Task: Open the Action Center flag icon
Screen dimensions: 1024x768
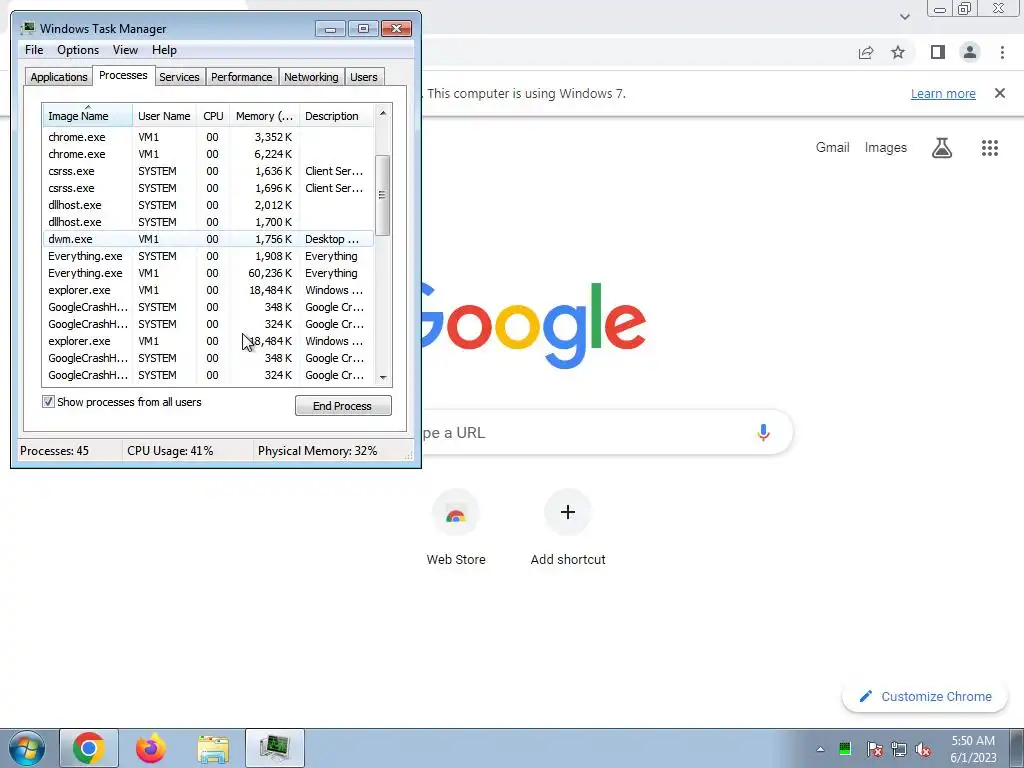Action: (x=874, y=749)
